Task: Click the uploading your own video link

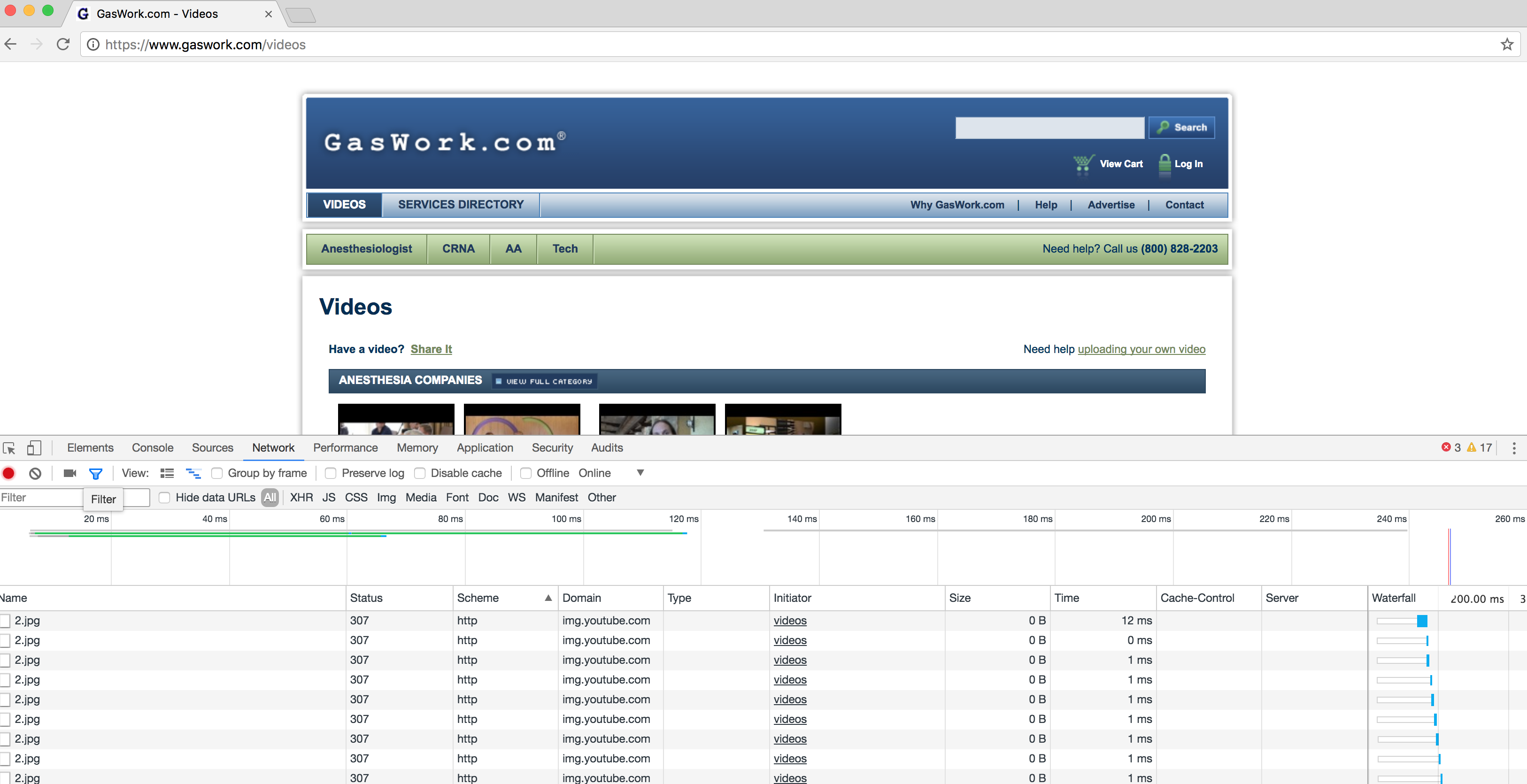Action: pos(1141,349)
